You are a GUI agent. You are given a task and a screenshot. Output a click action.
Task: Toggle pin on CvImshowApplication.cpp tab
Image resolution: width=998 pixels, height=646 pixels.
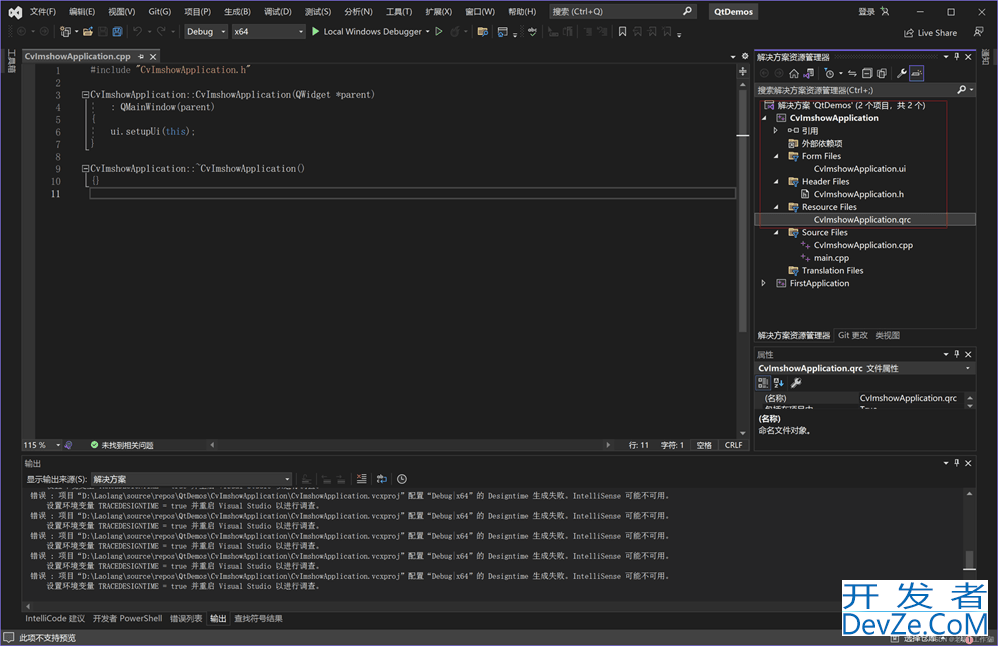(141, 57)
